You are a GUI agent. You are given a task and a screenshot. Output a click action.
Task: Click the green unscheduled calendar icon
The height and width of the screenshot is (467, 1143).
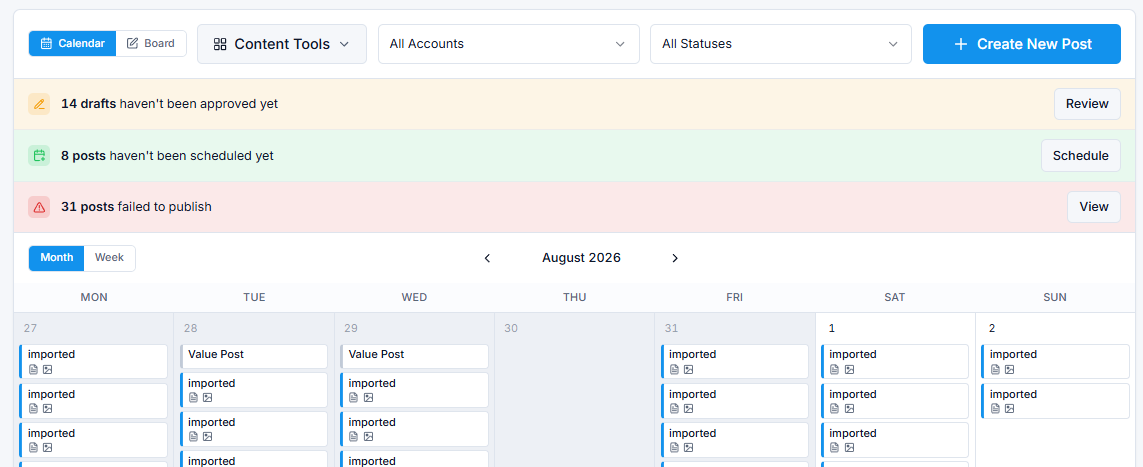coord(39,155)
